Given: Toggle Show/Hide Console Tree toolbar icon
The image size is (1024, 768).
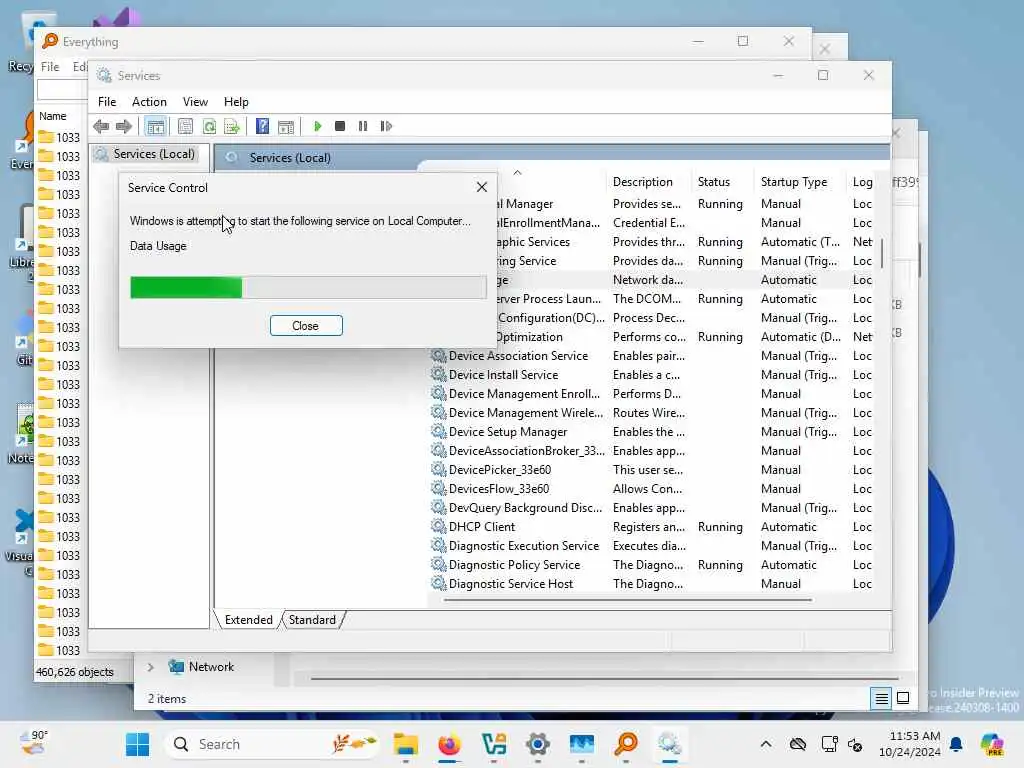Looking at the screenshot, I should tap(155, 126).
